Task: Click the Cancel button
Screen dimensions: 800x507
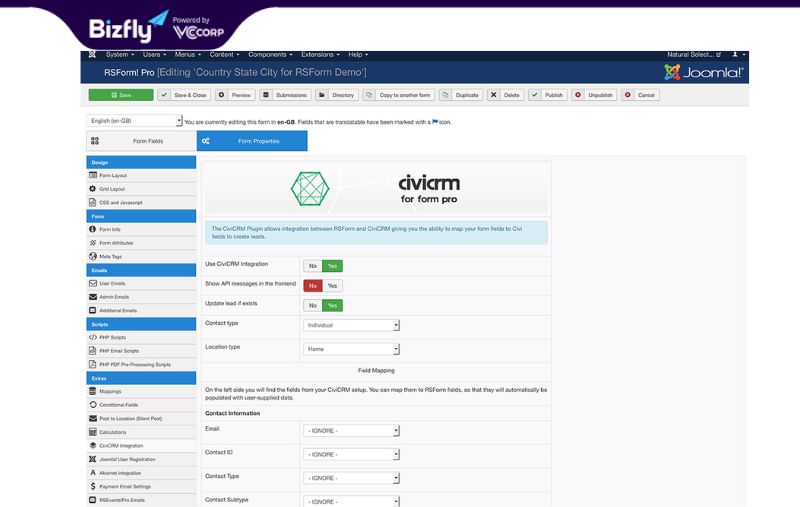Action: point(640,95)
